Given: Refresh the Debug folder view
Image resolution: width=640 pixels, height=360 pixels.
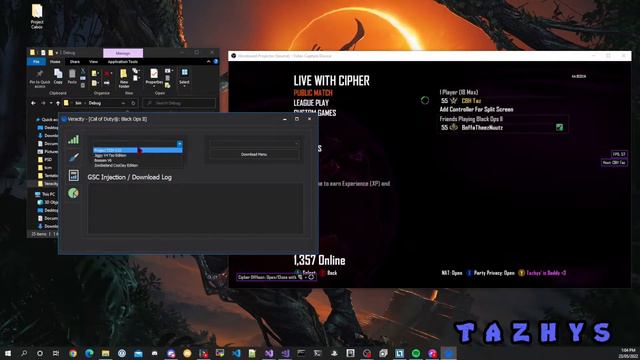Looking at the screenshot, I should 133,103.
